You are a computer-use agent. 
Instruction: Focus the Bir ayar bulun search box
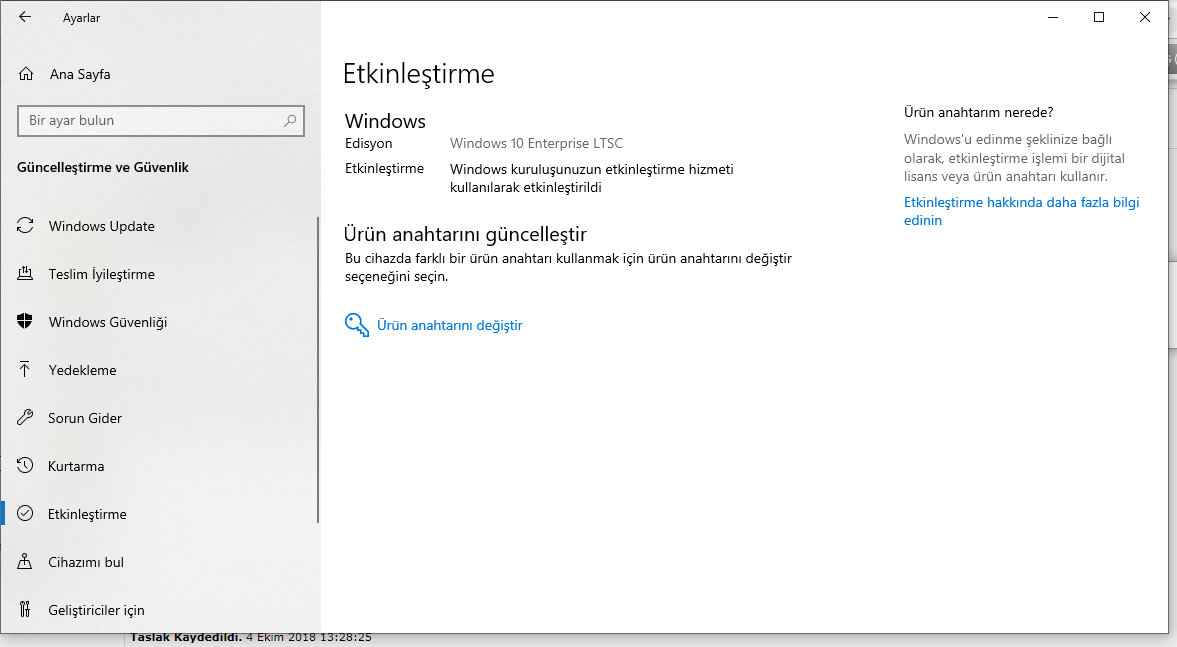pos(161,120)
